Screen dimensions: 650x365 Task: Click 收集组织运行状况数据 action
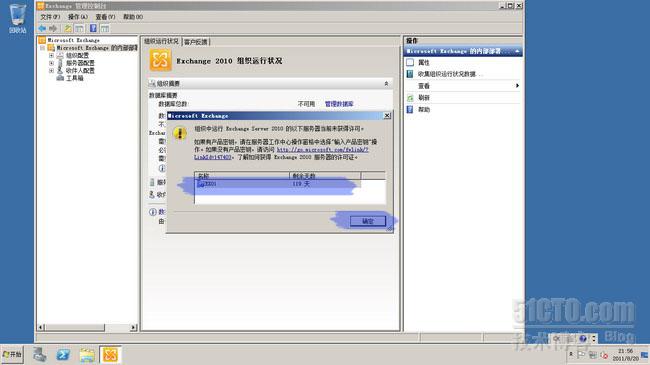click(x=450, y=74)
